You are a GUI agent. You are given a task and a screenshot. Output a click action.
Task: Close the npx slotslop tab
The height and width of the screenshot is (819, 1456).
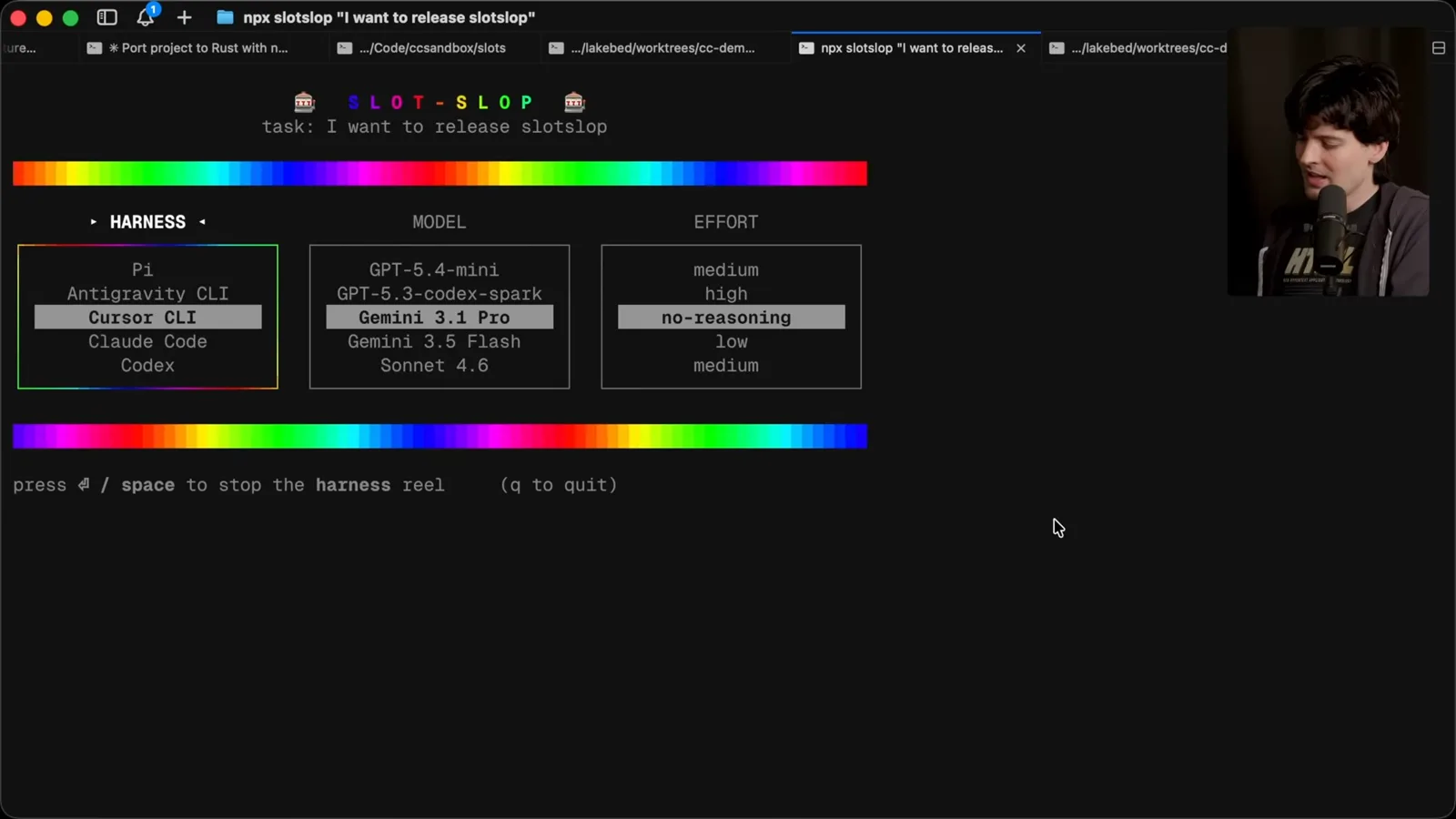1021,48
